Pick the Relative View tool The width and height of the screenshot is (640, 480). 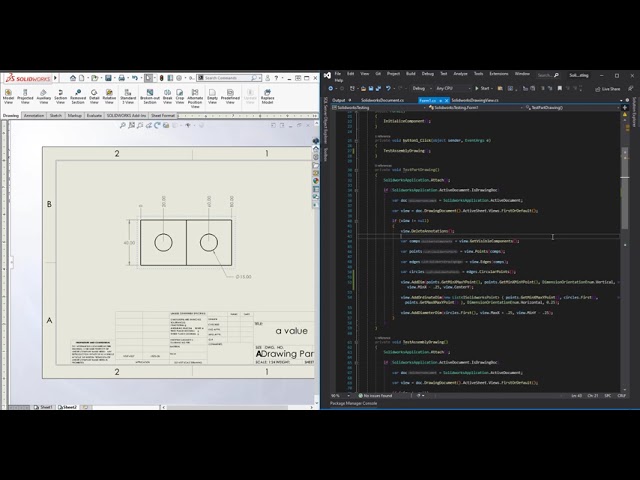click(109, 97)
